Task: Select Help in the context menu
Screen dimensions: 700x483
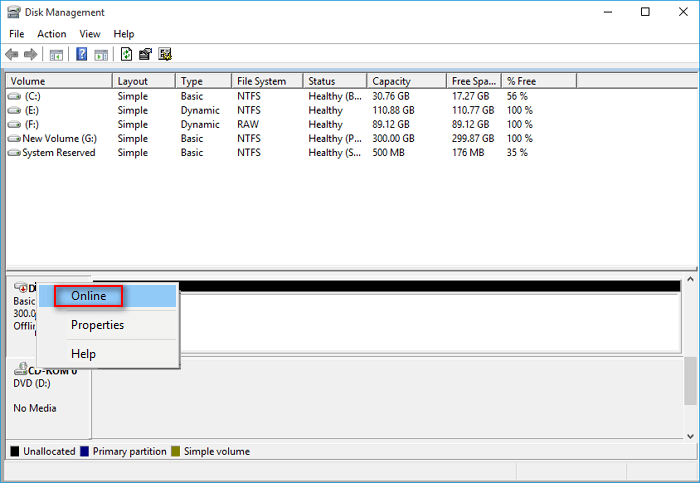Action: click(83, 354)
